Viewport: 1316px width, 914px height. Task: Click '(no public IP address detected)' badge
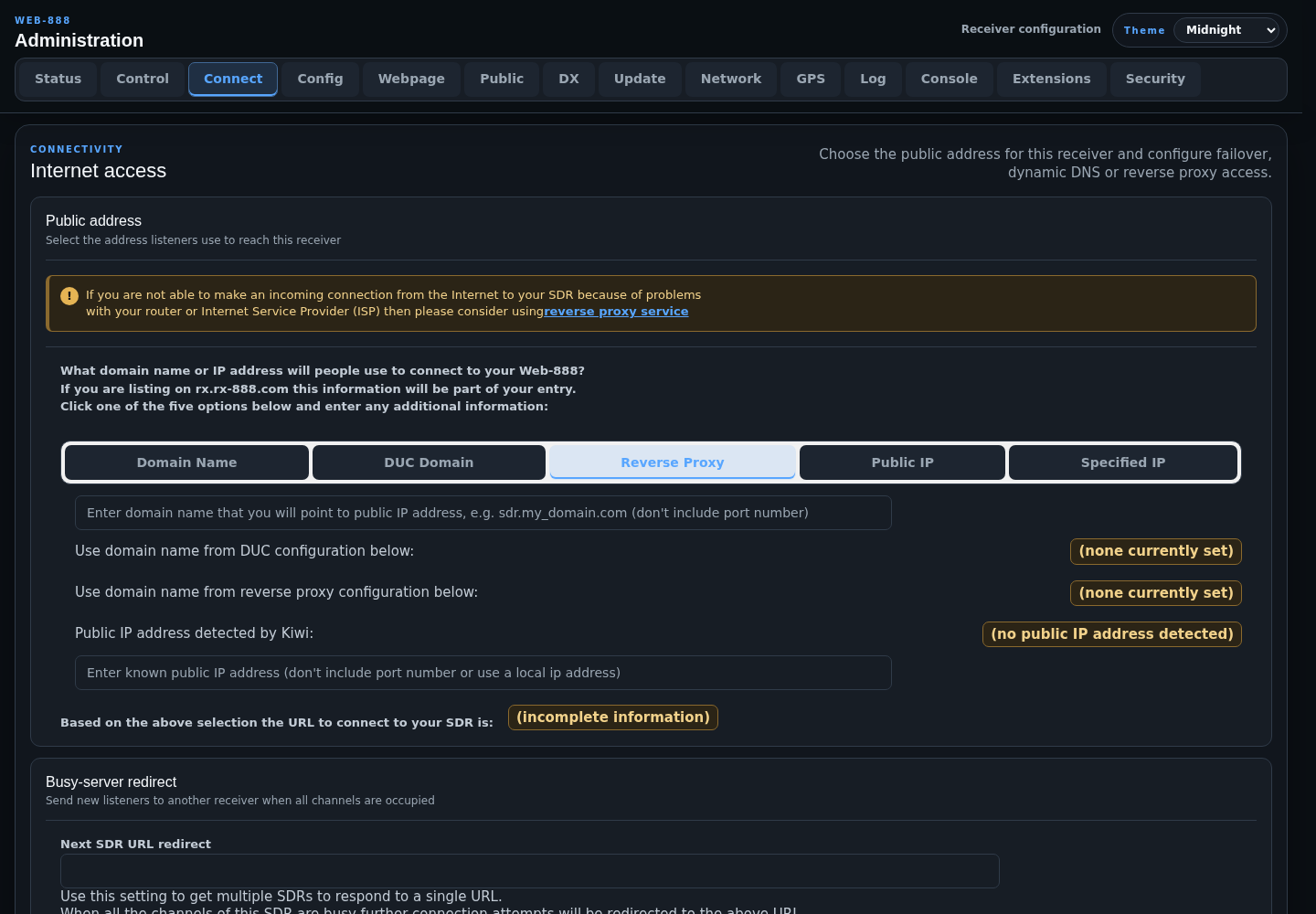(1112, 634)
